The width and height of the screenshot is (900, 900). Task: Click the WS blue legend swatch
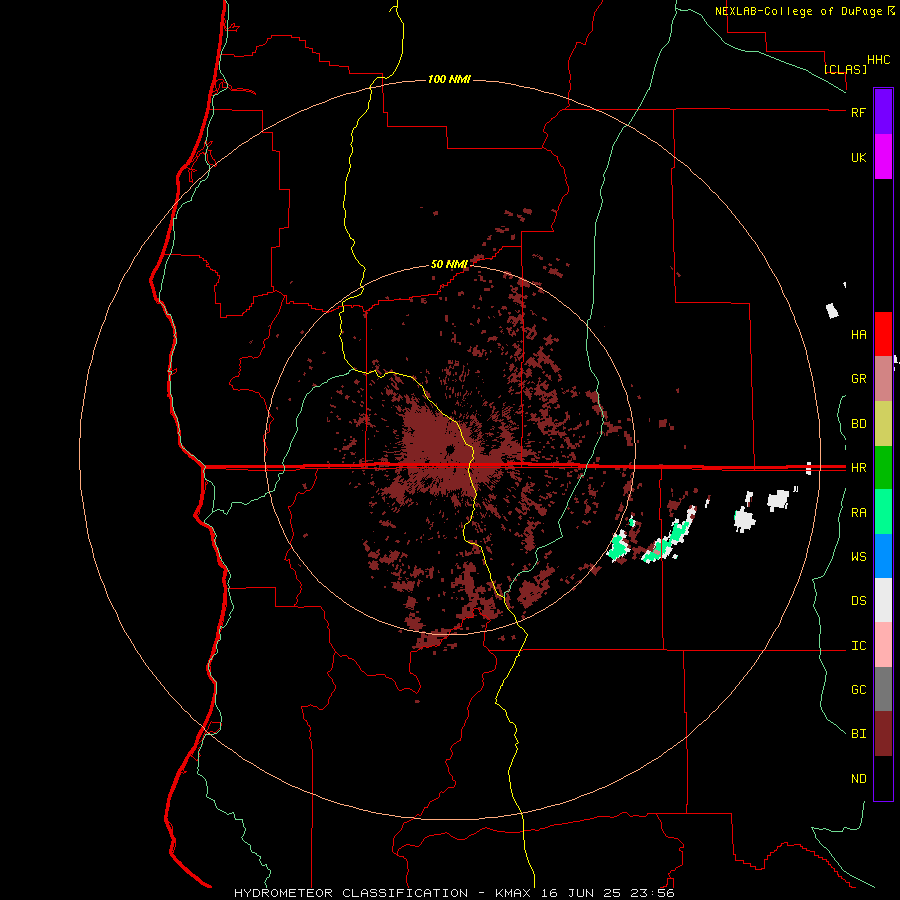[x=883, y=556]
